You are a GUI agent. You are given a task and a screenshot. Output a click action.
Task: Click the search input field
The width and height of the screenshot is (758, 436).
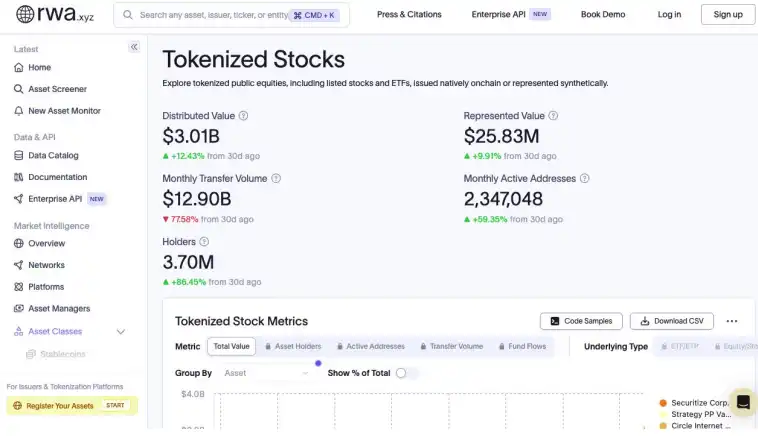231,15
